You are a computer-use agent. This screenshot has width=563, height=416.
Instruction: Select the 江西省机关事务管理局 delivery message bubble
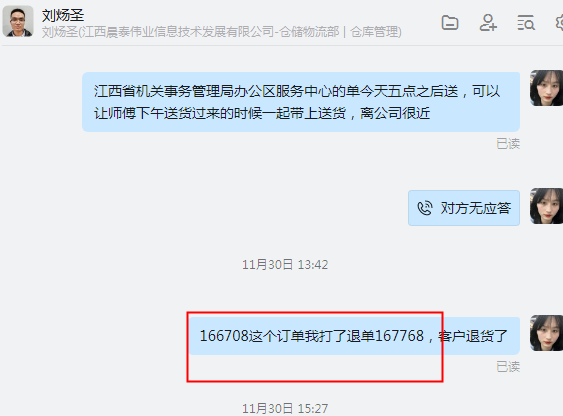[301, 102]
